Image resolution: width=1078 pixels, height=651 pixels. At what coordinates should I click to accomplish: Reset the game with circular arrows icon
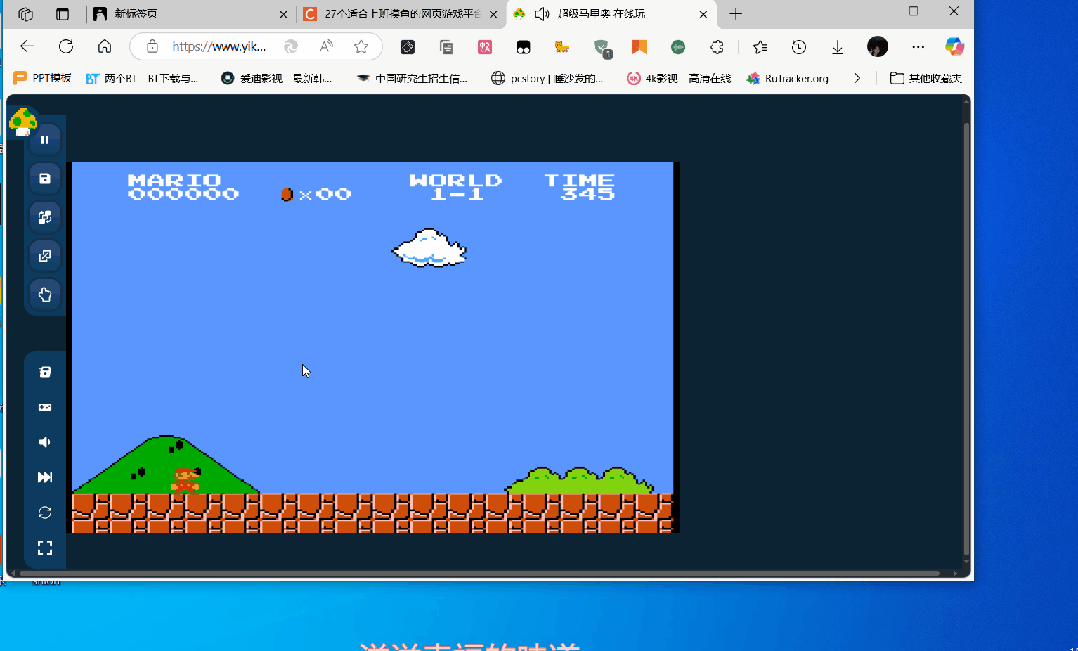[x=45, y=512]
